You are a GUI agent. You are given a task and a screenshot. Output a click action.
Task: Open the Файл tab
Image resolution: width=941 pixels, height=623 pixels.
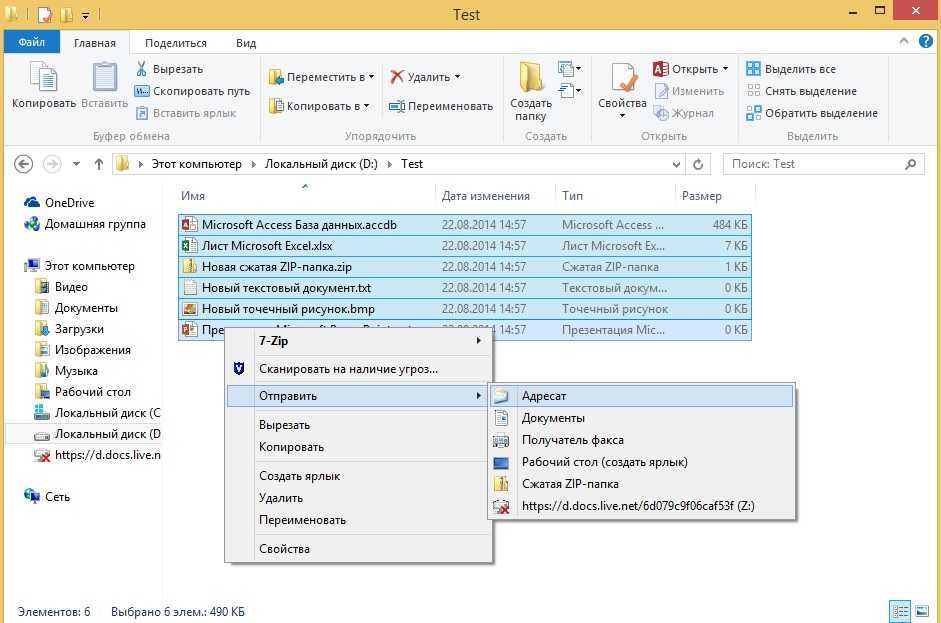pos(32,42)
